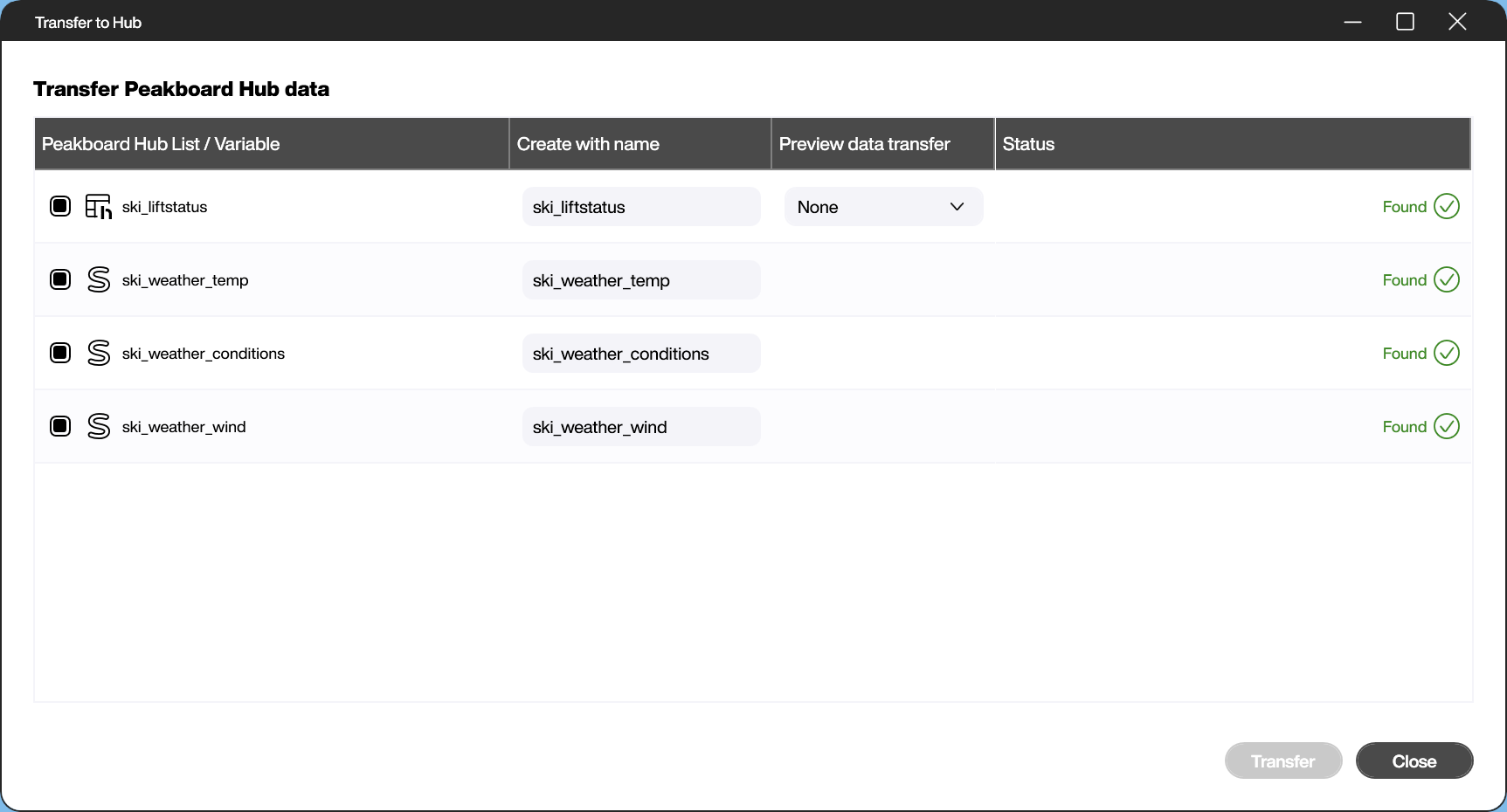
Task: Select the ski_liftstatus list label
Action: (x=164, y=207)
